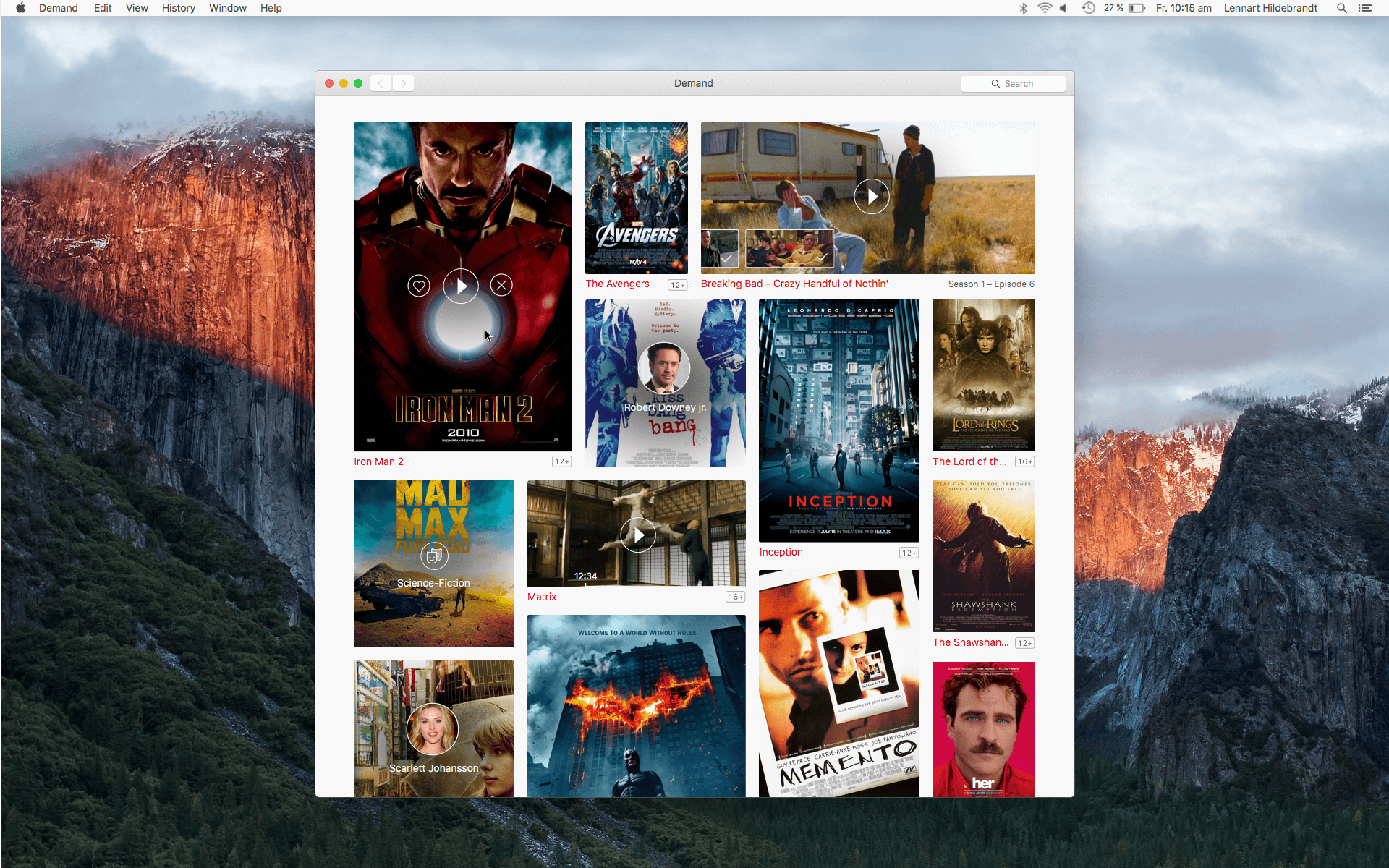Click The Lord of th... title link
Image resolution: width=1389 pixels, height=868 pixels.
(969, 461)
